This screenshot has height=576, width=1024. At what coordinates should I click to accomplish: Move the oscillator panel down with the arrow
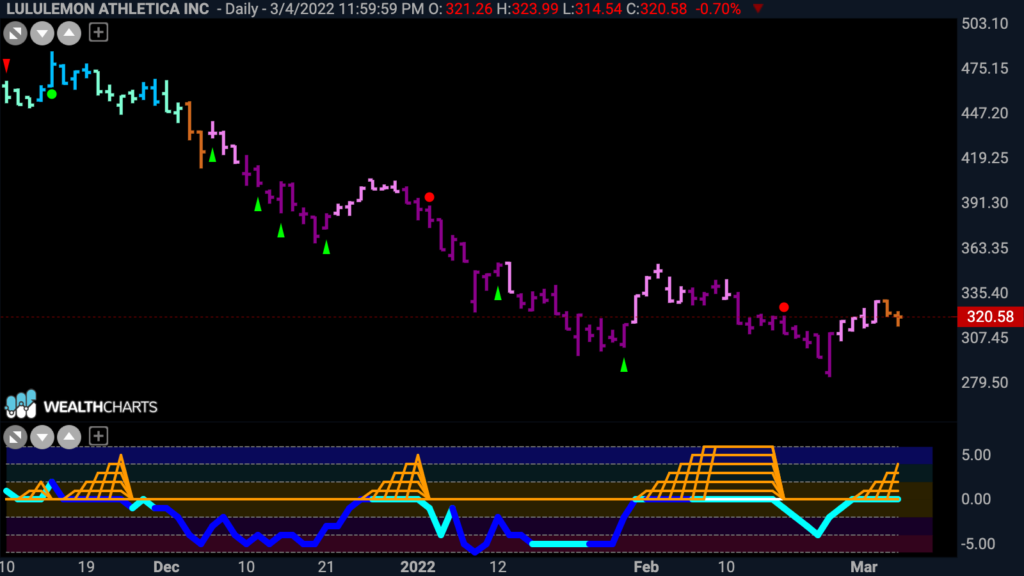pyautogui.click(x=42, y=436)
